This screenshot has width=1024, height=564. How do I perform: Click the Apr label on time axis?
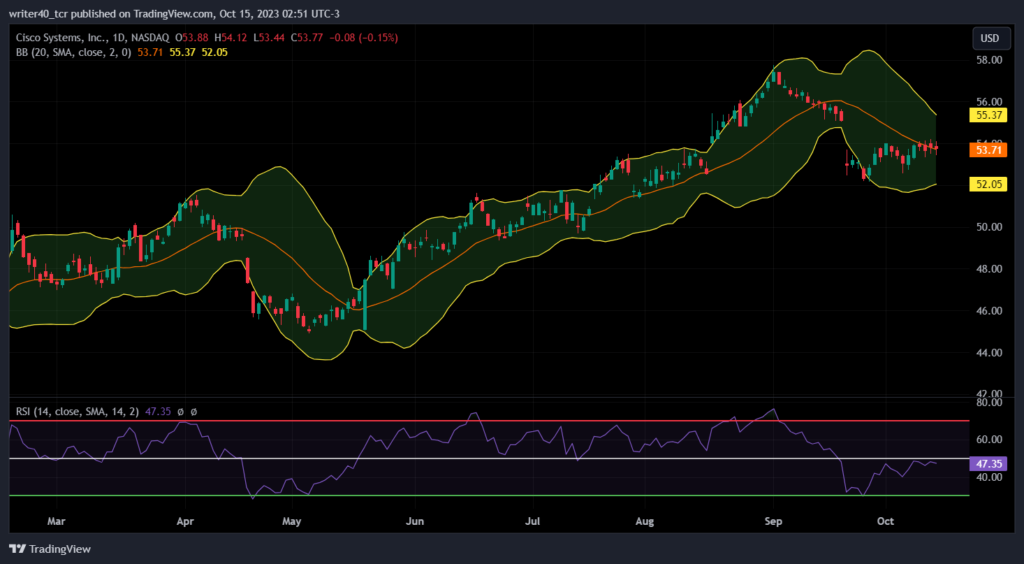(x=186, y=522)
